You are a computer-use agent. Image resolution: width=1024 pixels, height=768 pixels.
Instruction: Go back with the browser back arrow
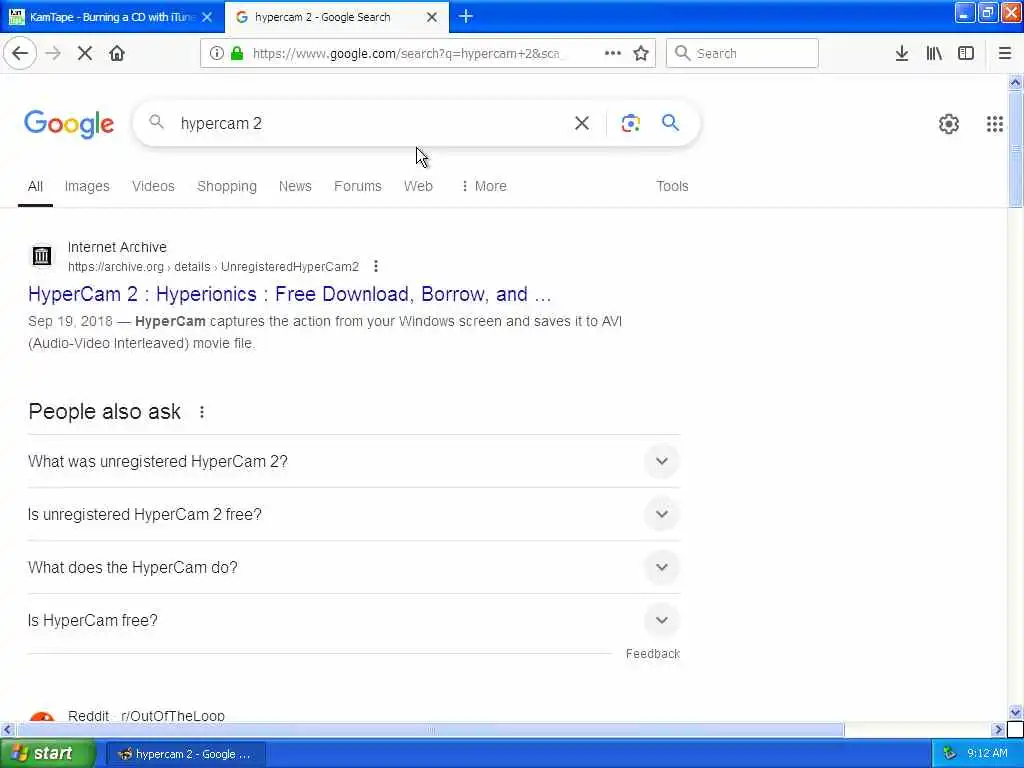(x=20, y=54)
